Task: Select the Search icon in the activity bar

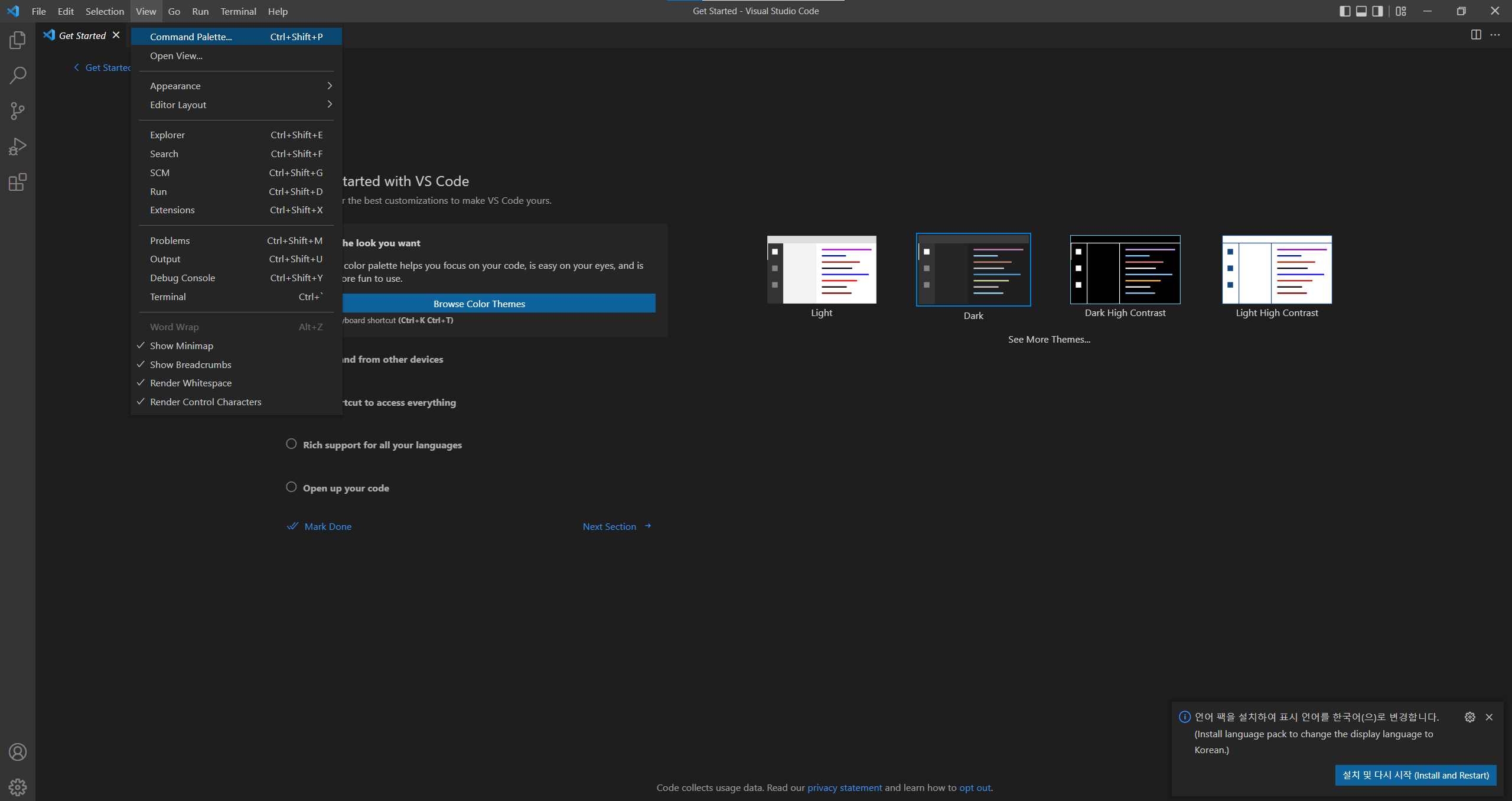Action: pyautogui.click(x=17, y=75)
